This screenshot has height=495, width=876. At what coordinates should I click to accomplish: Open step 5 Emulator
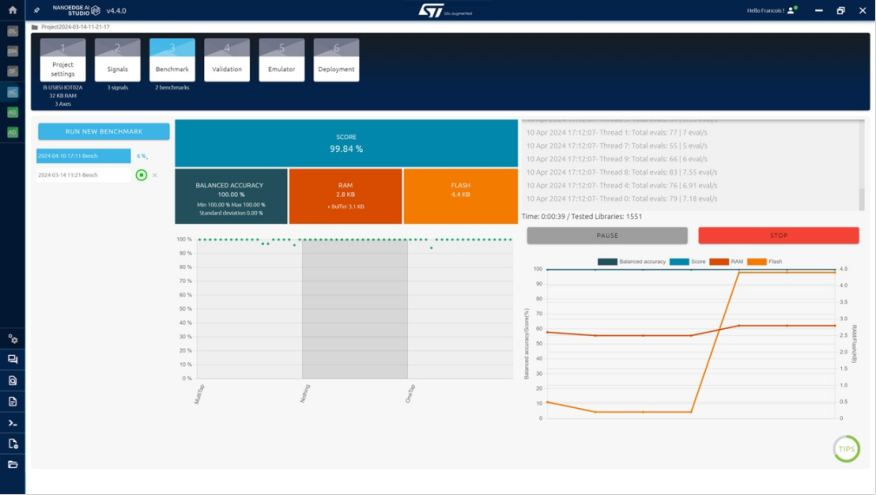click(x=282, y=60)
